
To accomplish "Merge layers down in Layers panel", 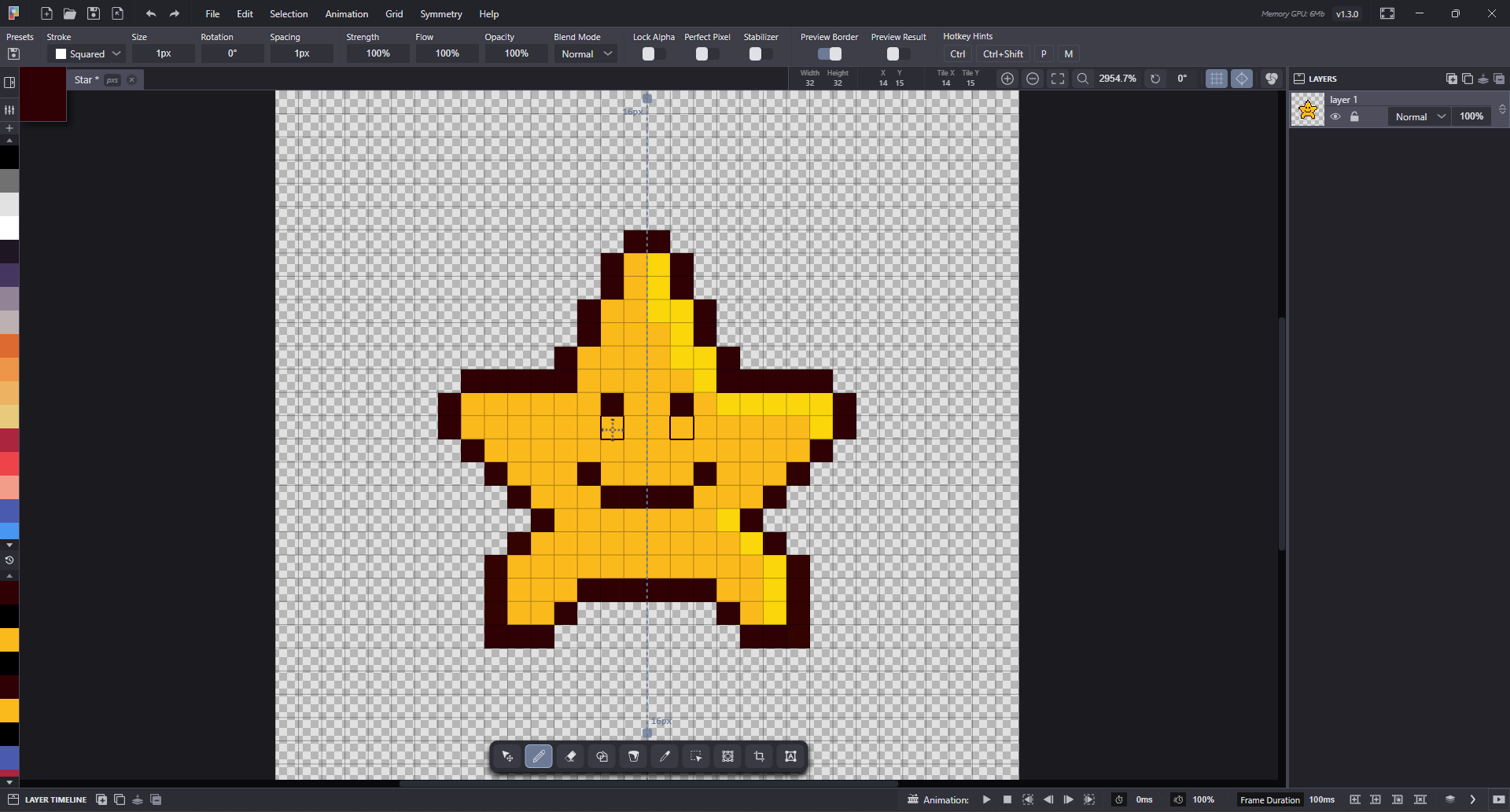I will tap(1482, 79).
